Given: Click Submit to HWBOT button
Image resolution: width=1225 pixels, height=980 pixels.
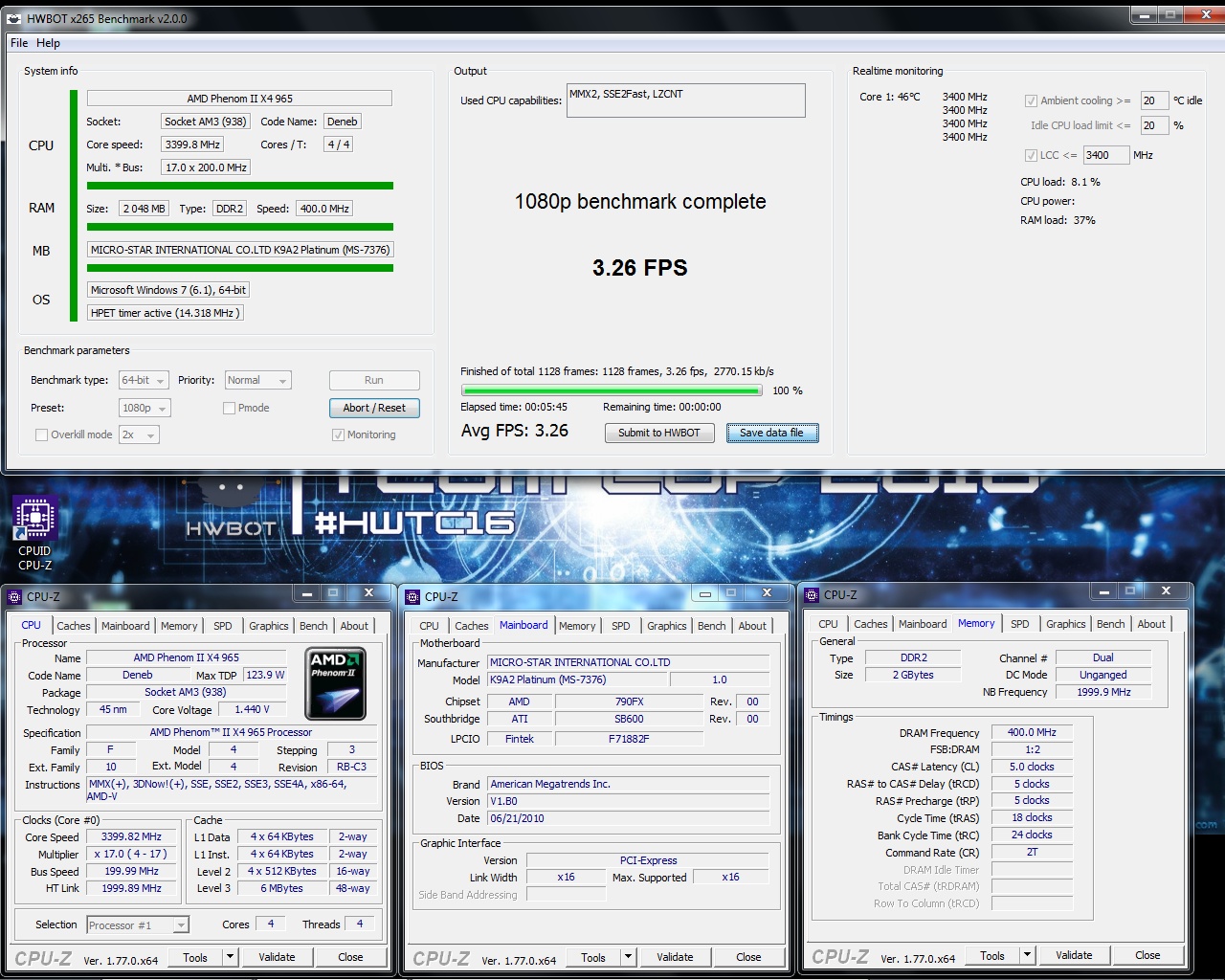Looking at the screenshot, I should 659,433.
